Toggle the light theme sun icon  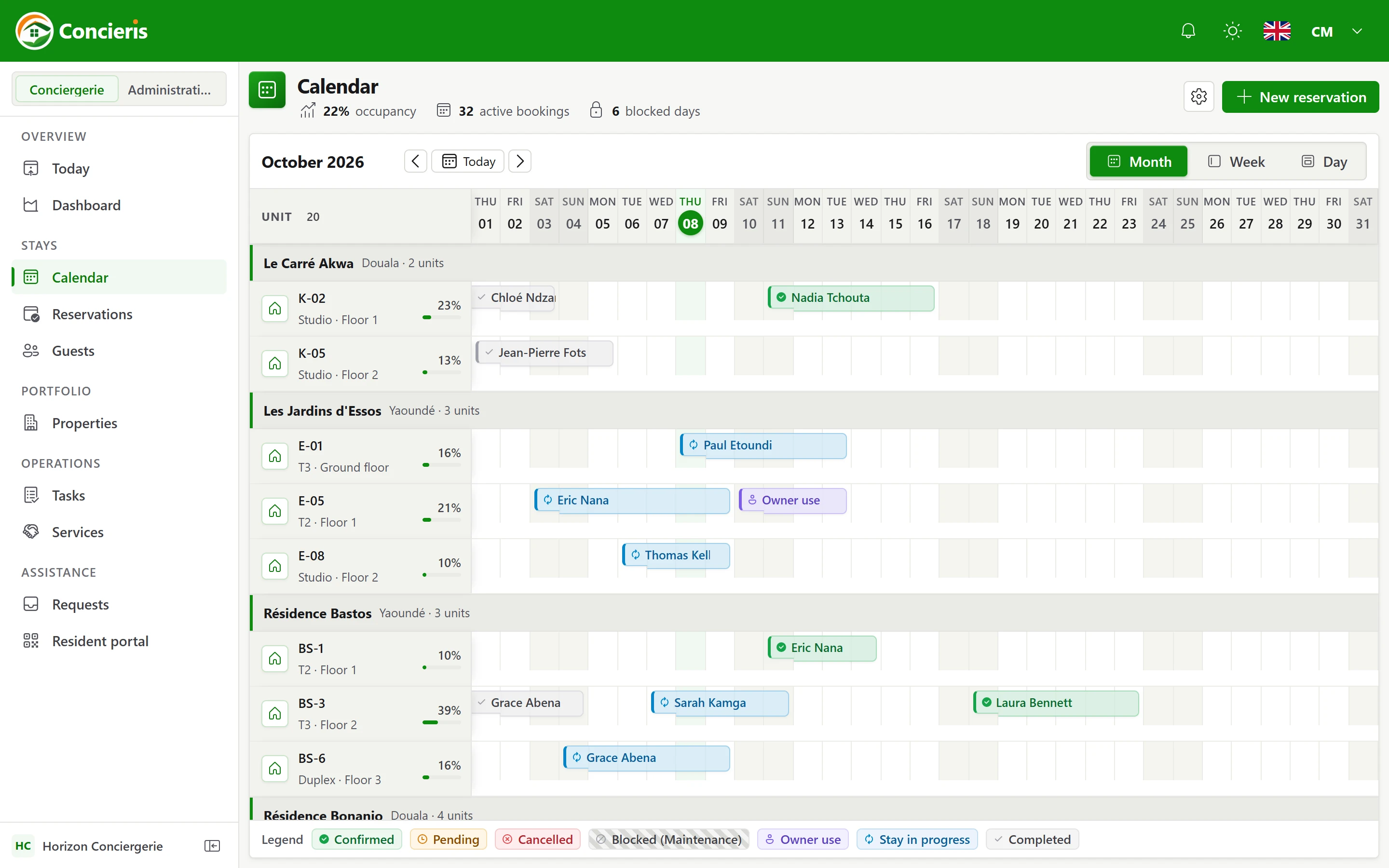pyautogui.click(x=1232, y=31)
